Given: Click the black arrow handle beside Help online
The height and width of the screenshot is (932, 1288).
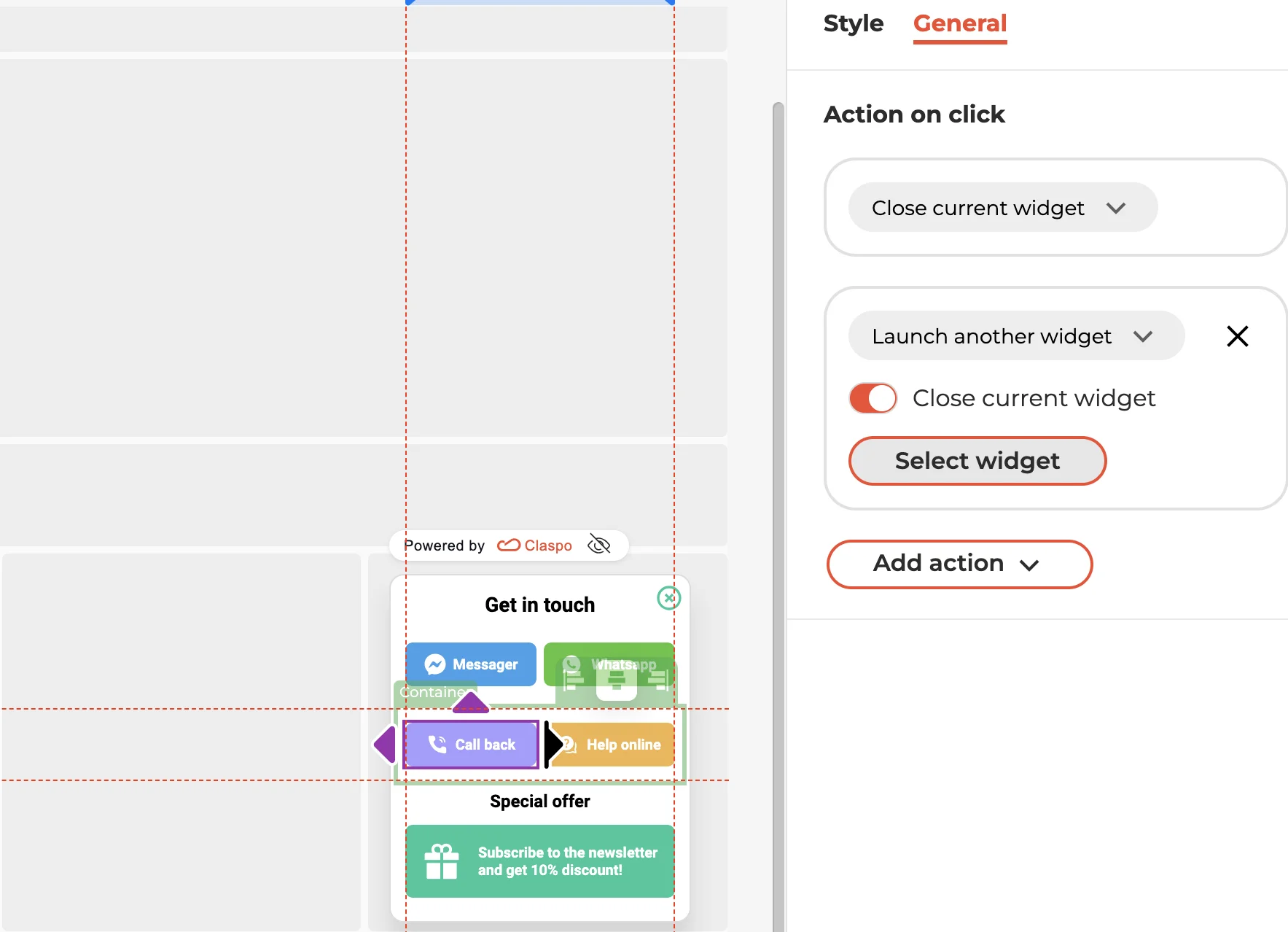Looking at the screenshot, I should point(552,744).
